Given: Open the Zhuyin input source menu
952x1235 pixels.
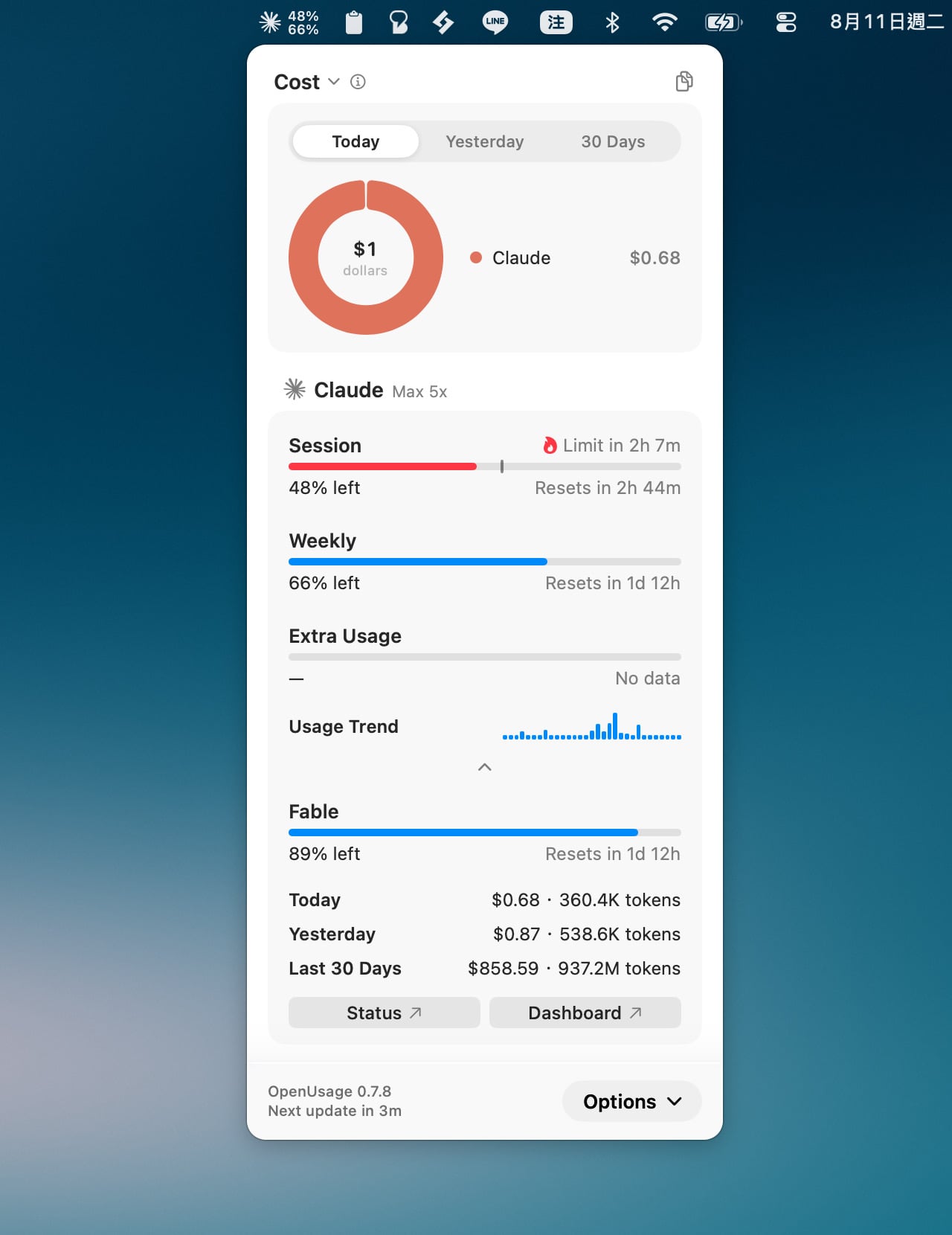Looking at the screenshot, I should [x=556, y=22].
